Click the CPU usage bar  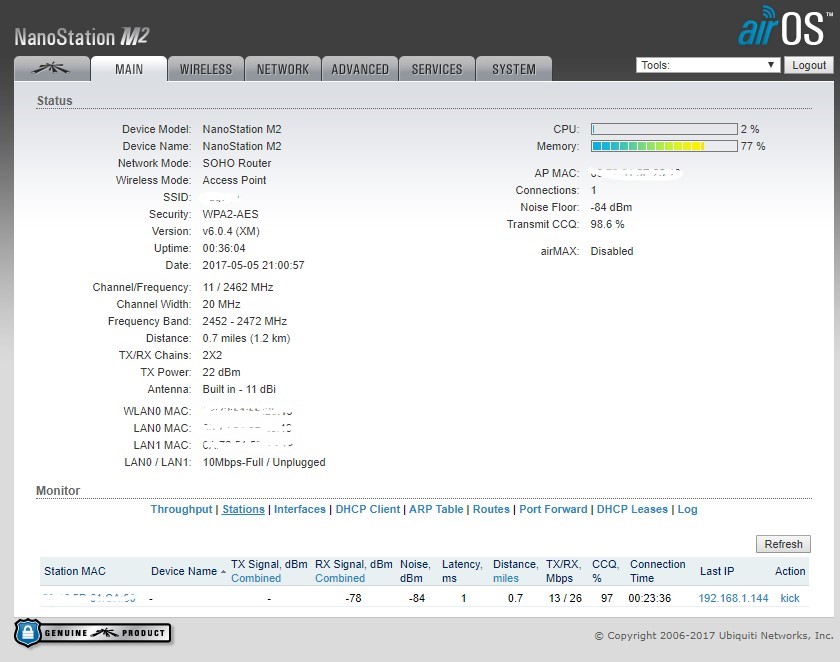[664, 129]
